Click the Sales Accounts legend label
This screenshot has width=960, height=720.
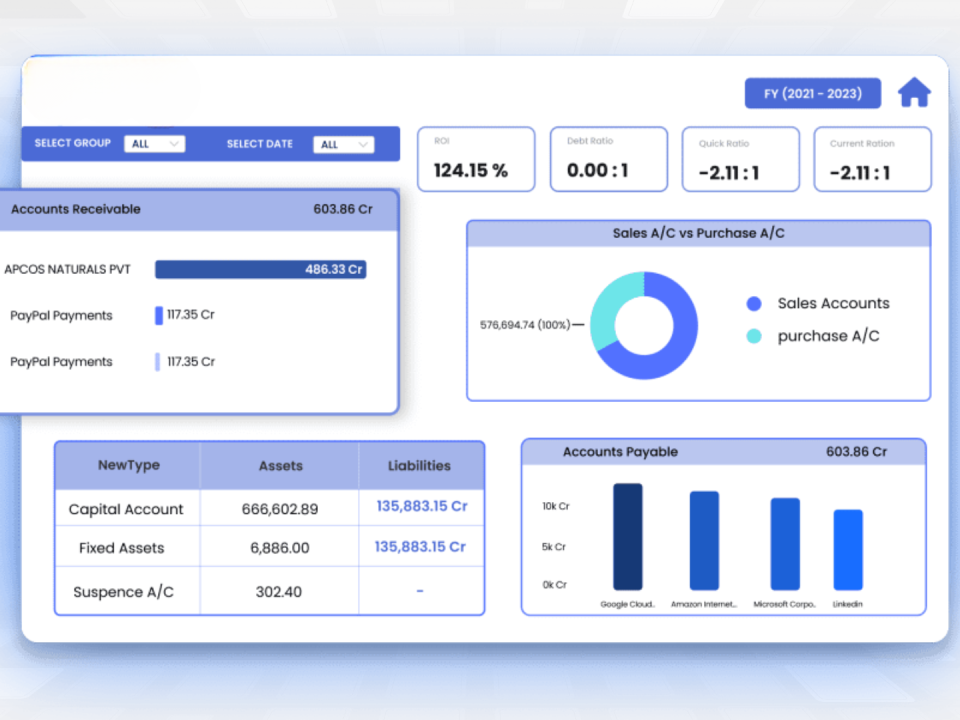833,303
